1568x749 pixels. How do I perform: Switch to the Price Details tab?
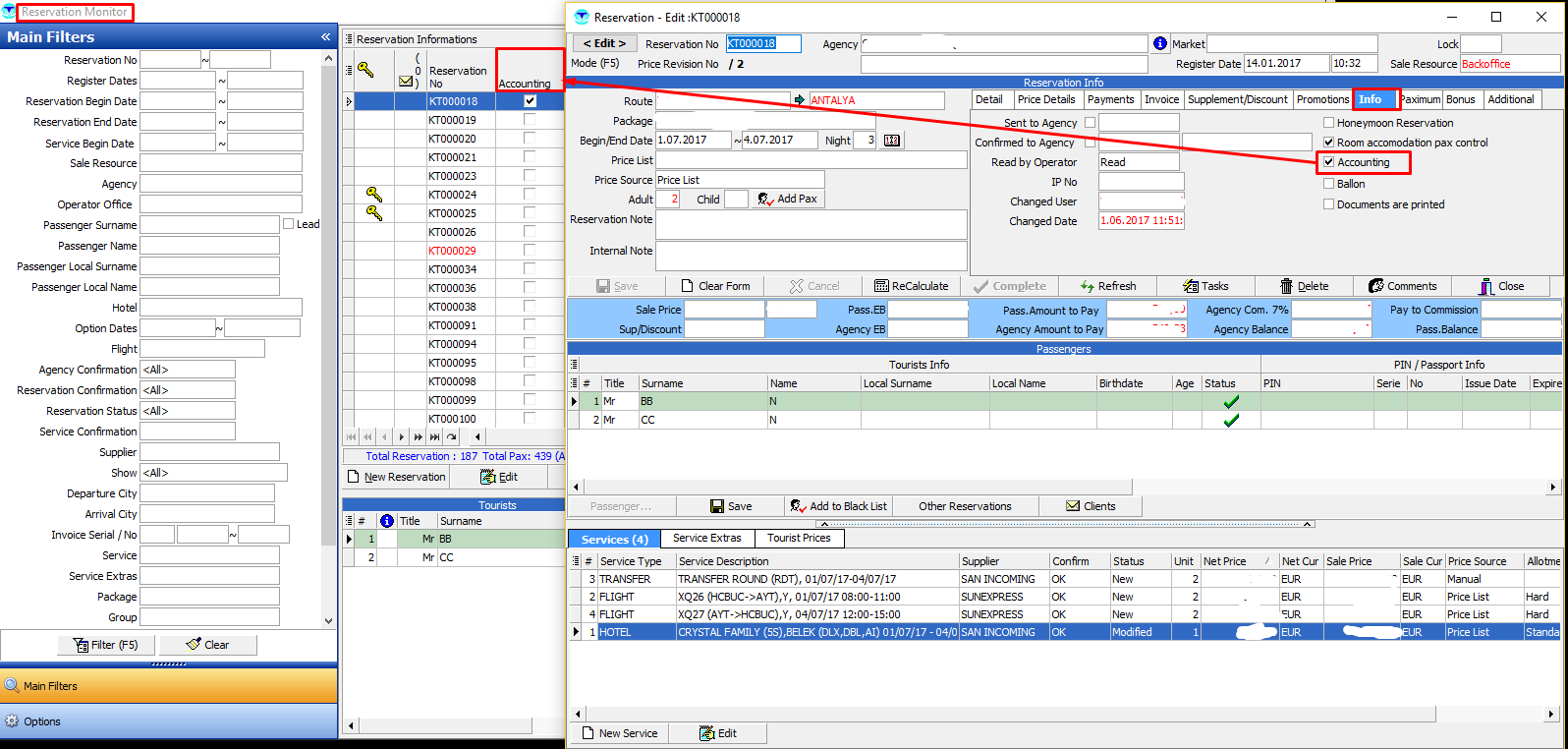(1046, 99)
